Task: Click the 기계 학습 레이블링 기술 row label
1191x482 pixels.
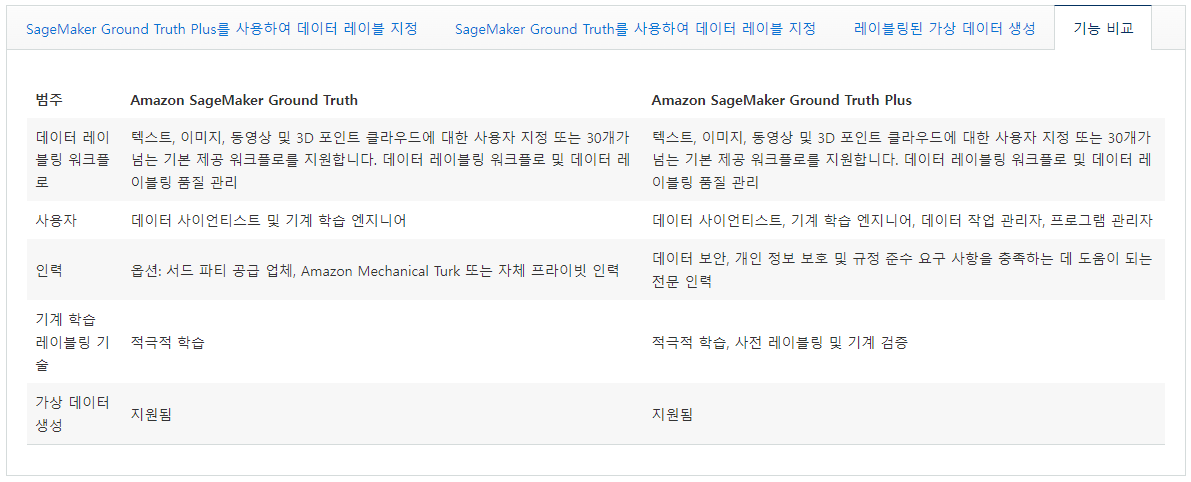Action: (74, 342)
